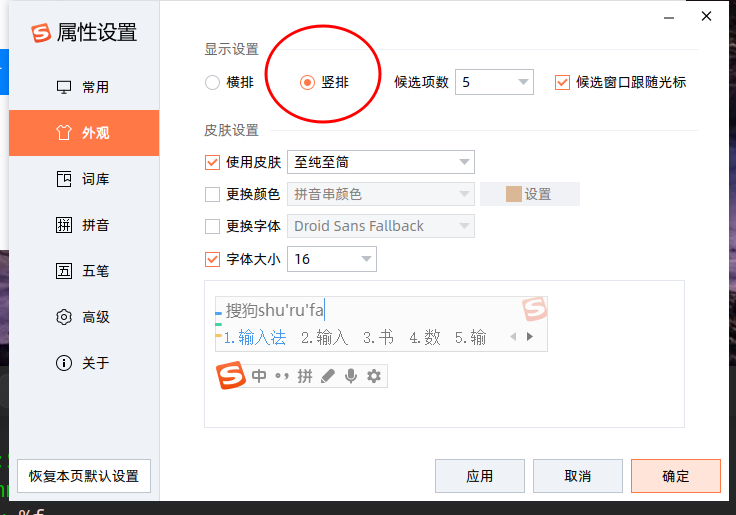Screen dimensions: 736x515
Task: Switch to the 拼音 tab
Action: coord(84,225)
